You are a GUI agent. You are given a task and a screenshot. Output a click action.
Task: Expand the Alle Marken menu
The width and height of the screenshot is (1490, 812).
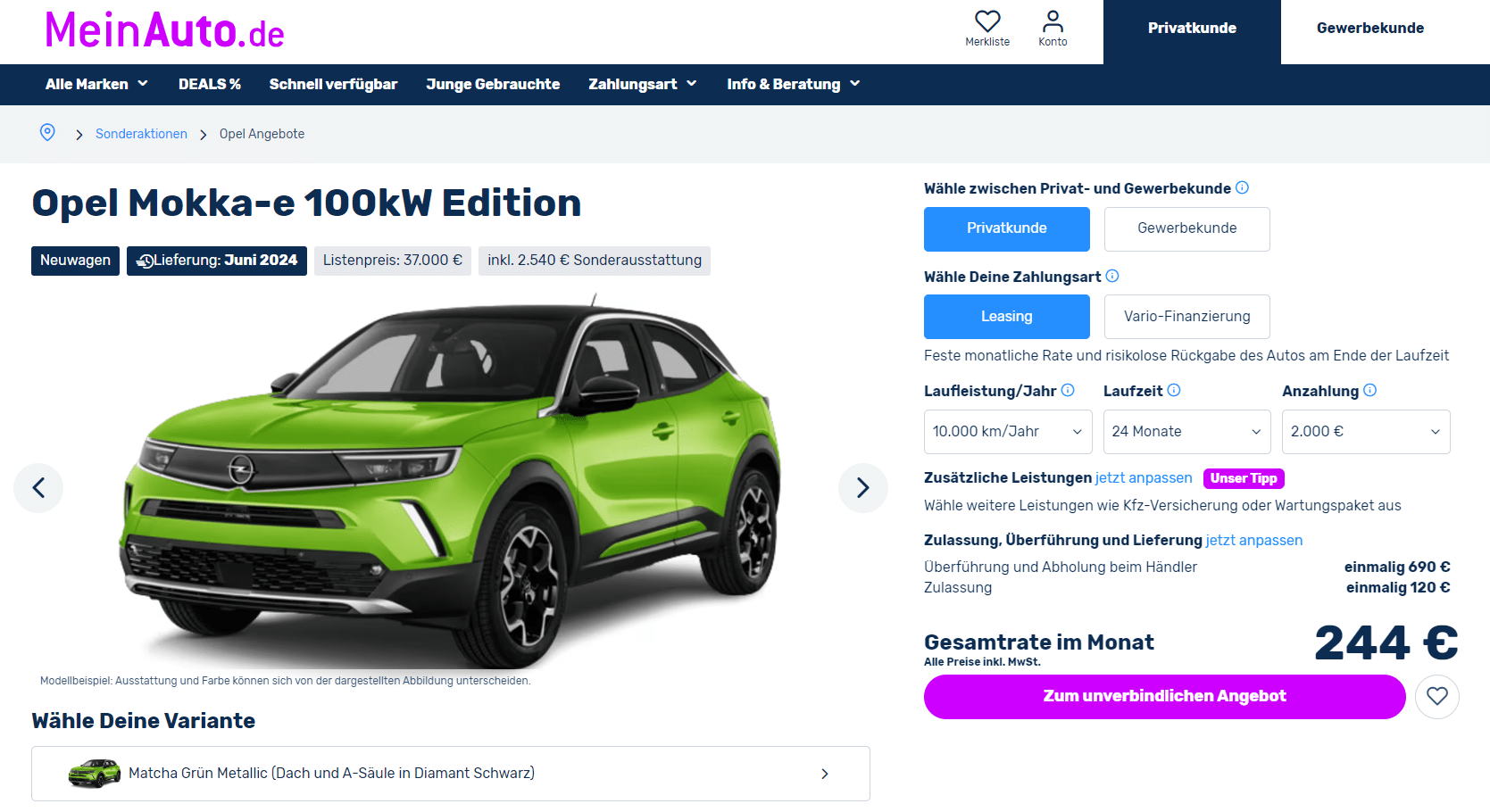(96, 84)
